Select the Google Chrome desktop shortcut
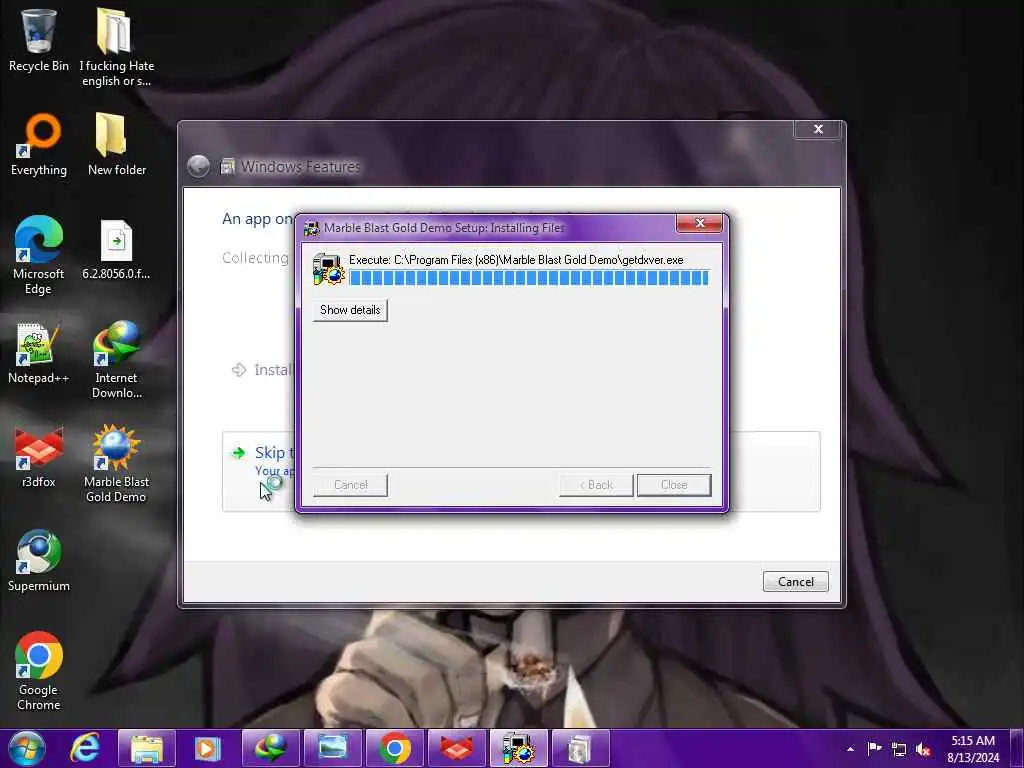The height and width of the screenshot is (768, 1024). point(39,671)
